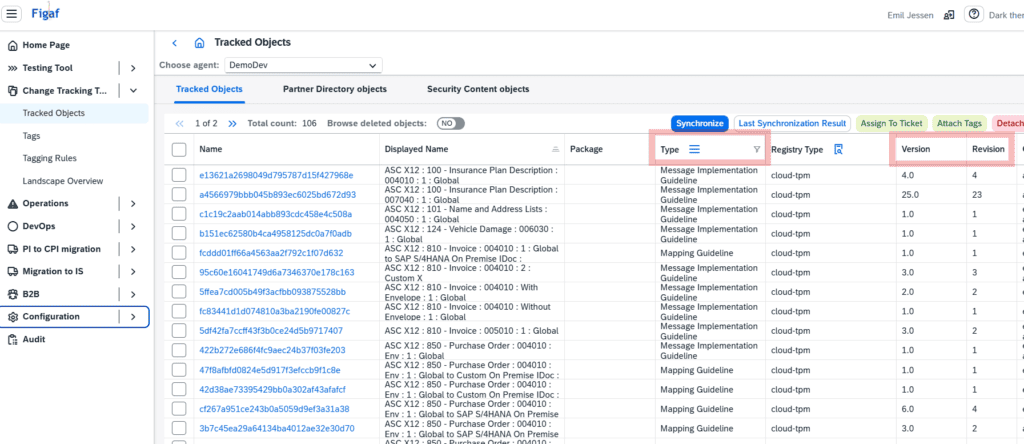This screenshot has height=444, width=1024.
Task: Click the Revision column header
Action: pos(987,150)
